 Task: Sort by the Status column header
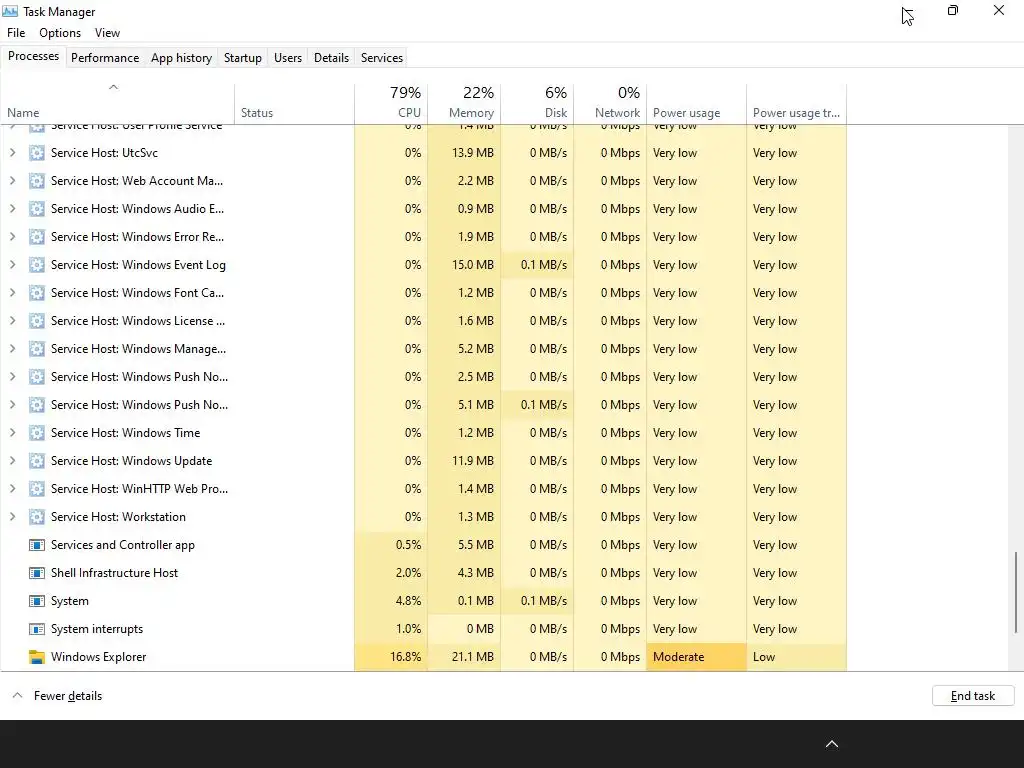click(295, 104)
